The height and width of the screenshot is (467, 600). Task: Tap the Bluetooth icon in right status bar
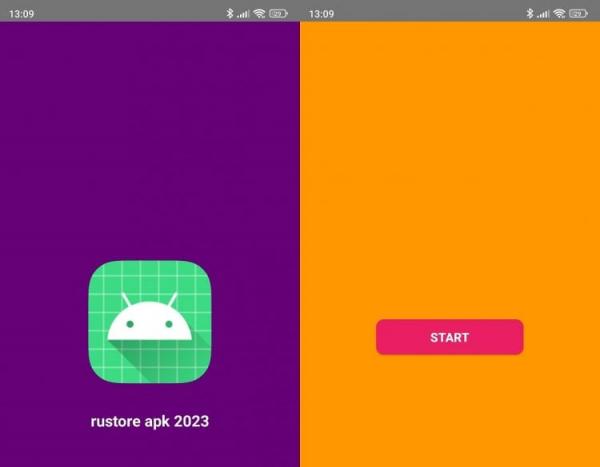530,13
